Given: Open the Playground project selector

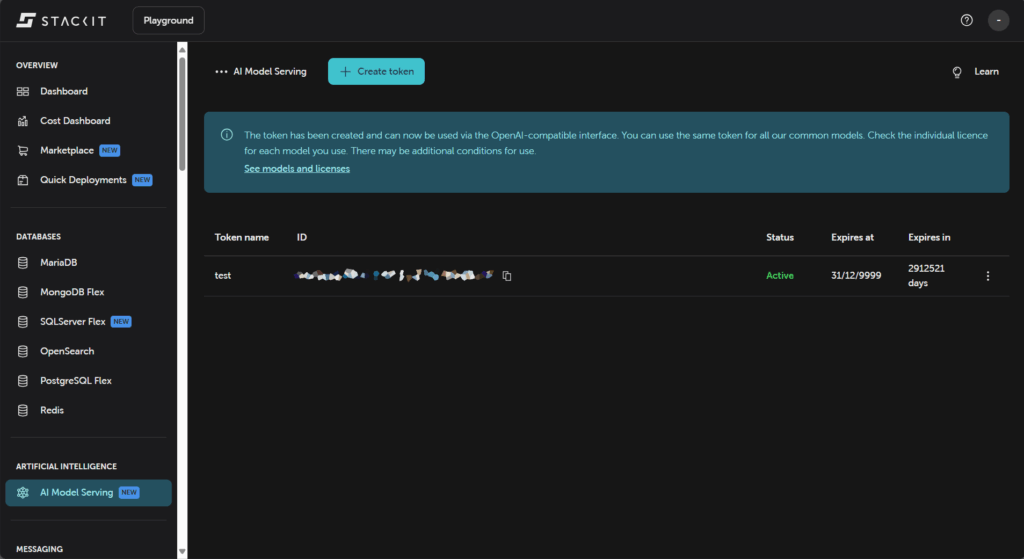Looking at the screenshot, I should [x=168, y=20].
